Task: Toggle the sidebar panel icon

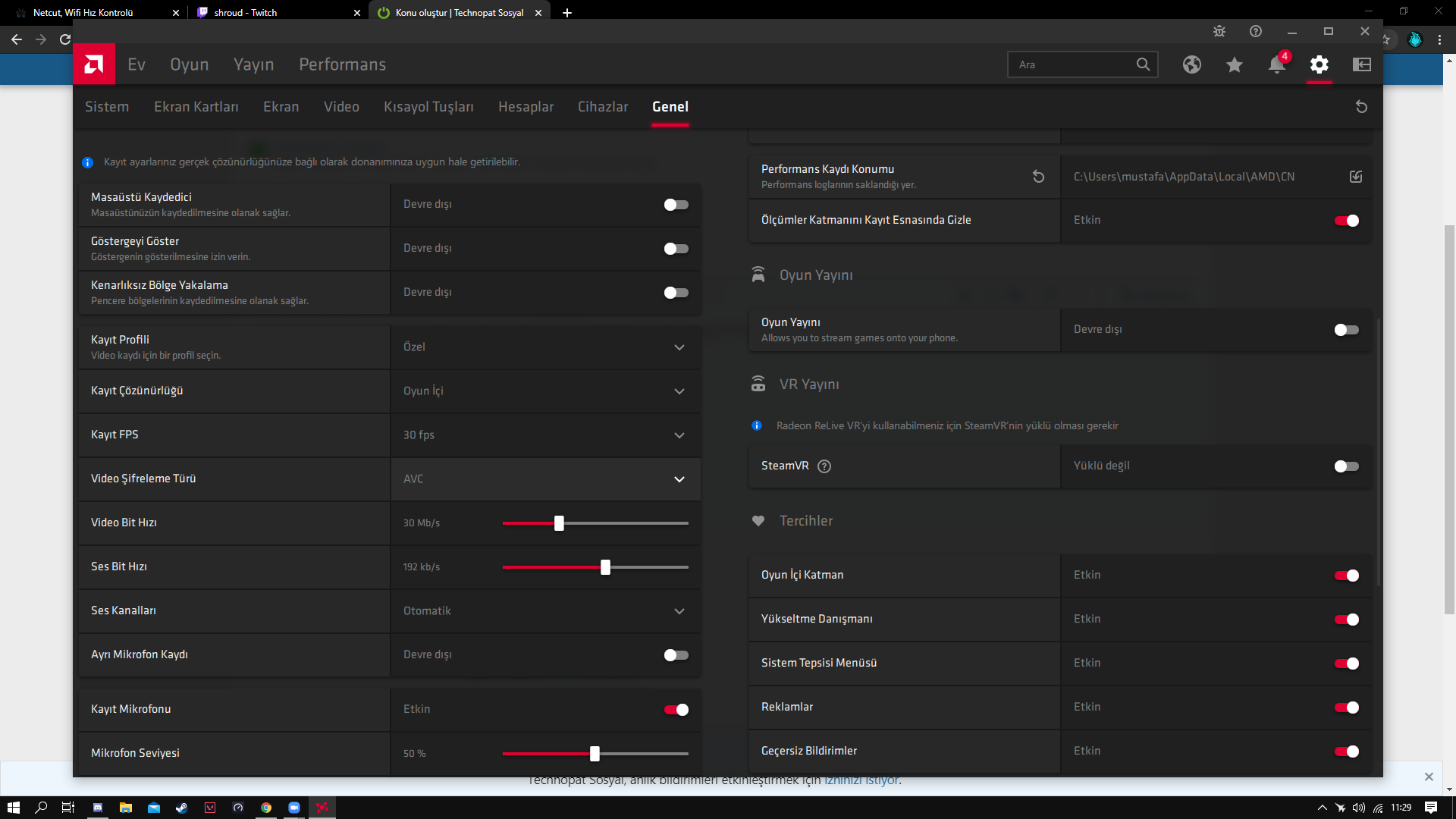Action: tap(1361, 64)
